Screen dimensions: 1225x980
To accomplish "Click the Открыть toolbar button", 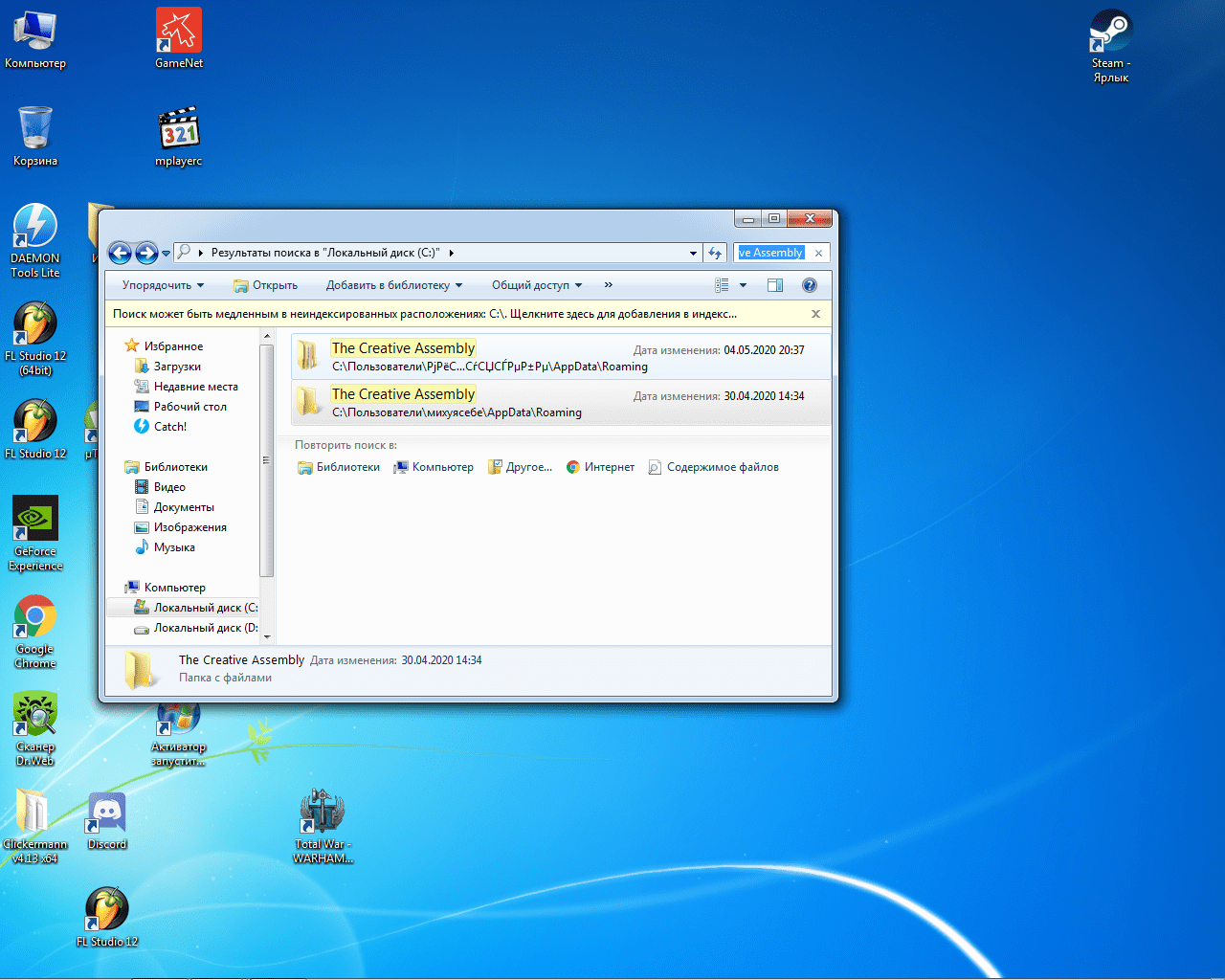I will (266, 285).
